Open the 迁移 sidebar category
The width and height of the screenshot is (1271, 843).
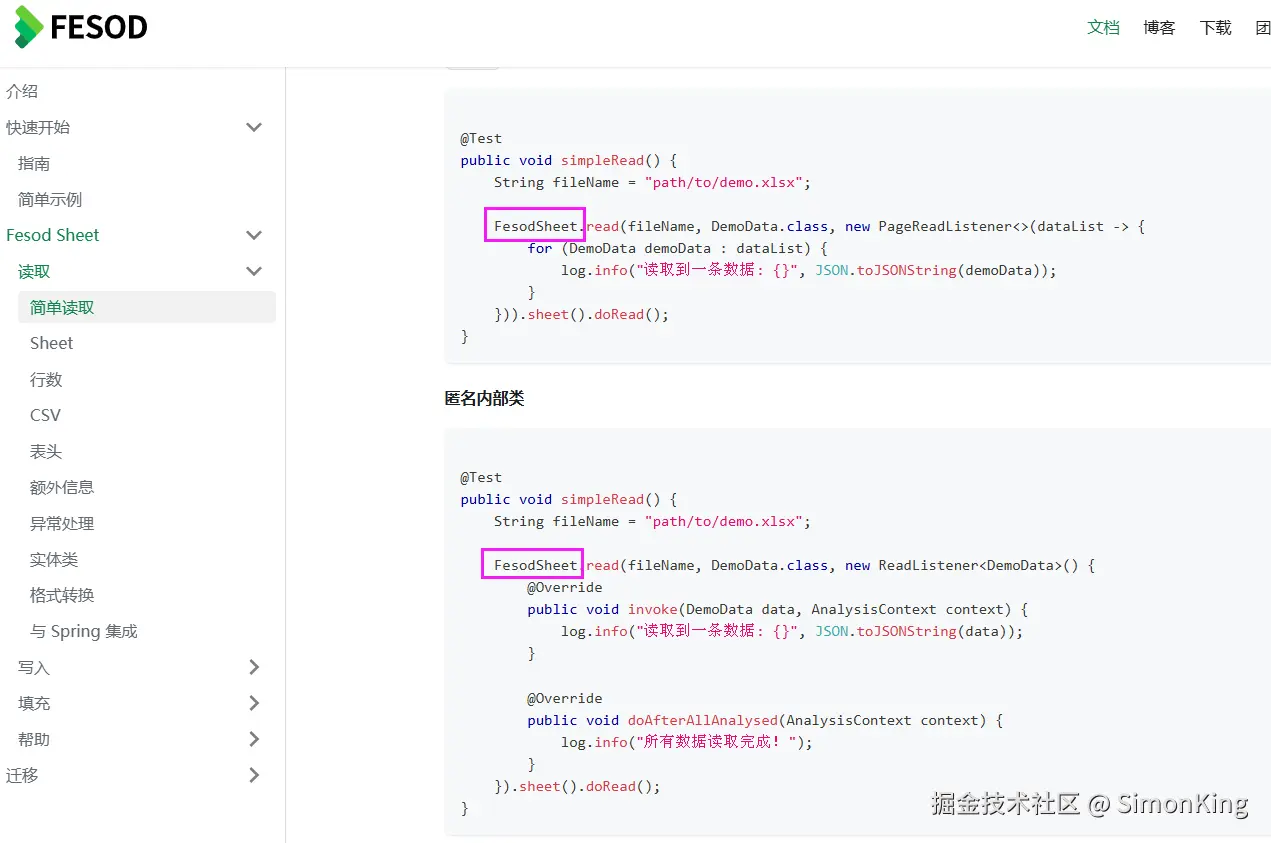coord(22,775)
